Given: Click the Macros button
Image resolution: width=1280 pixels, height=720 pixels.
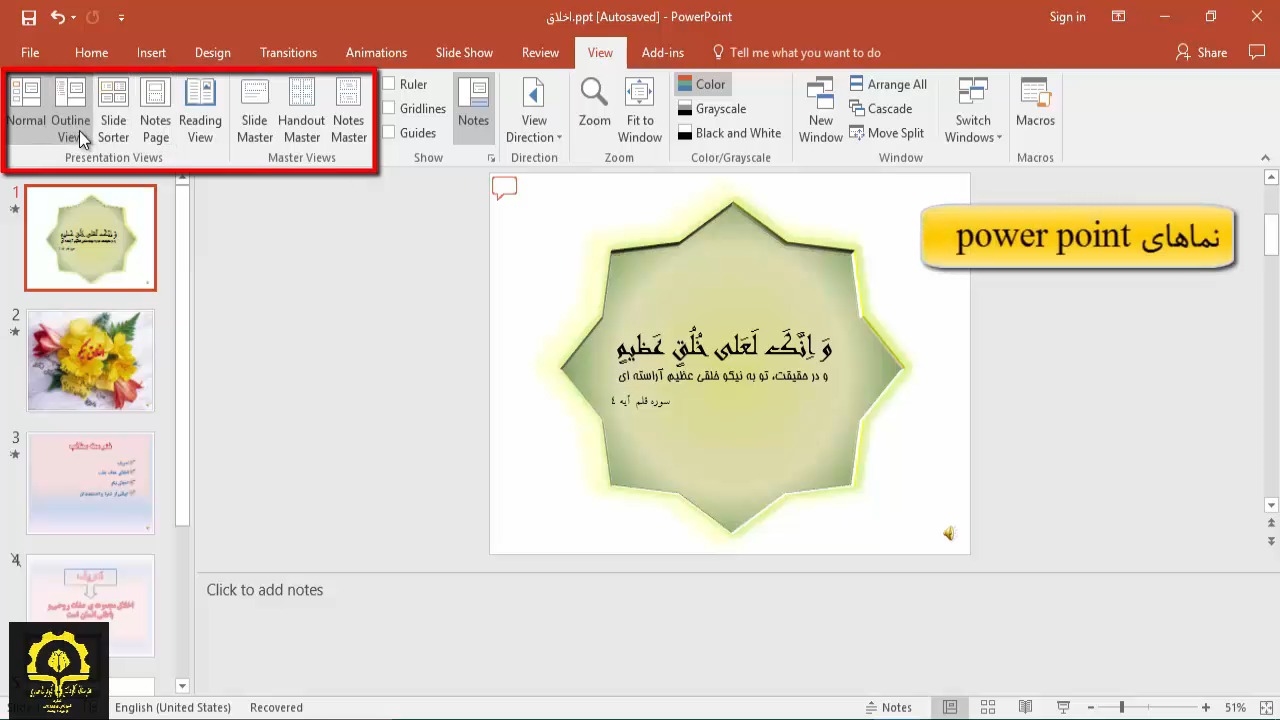Looking at the screenshot, I should tap(1035, 103).
